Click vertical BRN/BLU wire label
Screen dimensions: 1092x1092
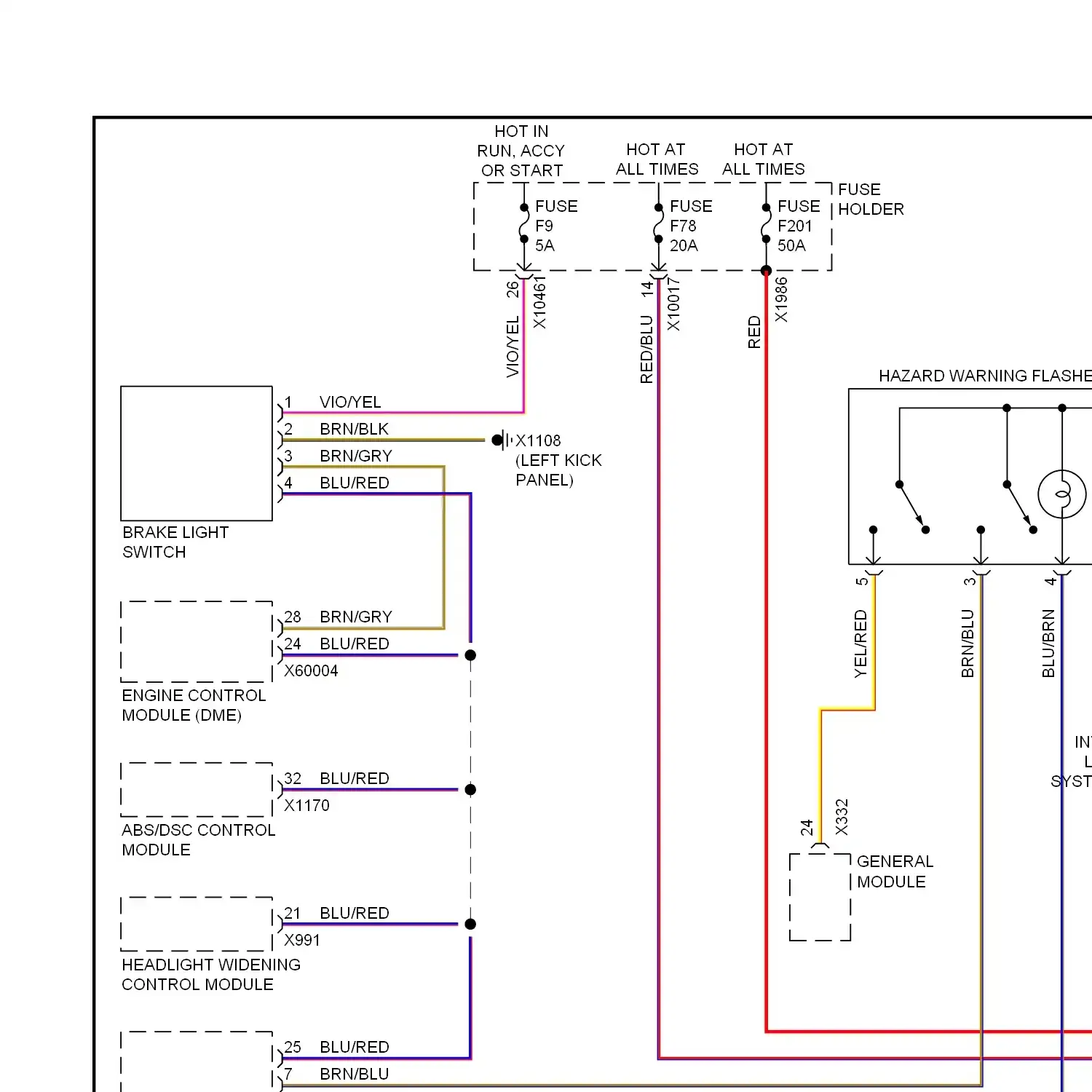(968, 644)
